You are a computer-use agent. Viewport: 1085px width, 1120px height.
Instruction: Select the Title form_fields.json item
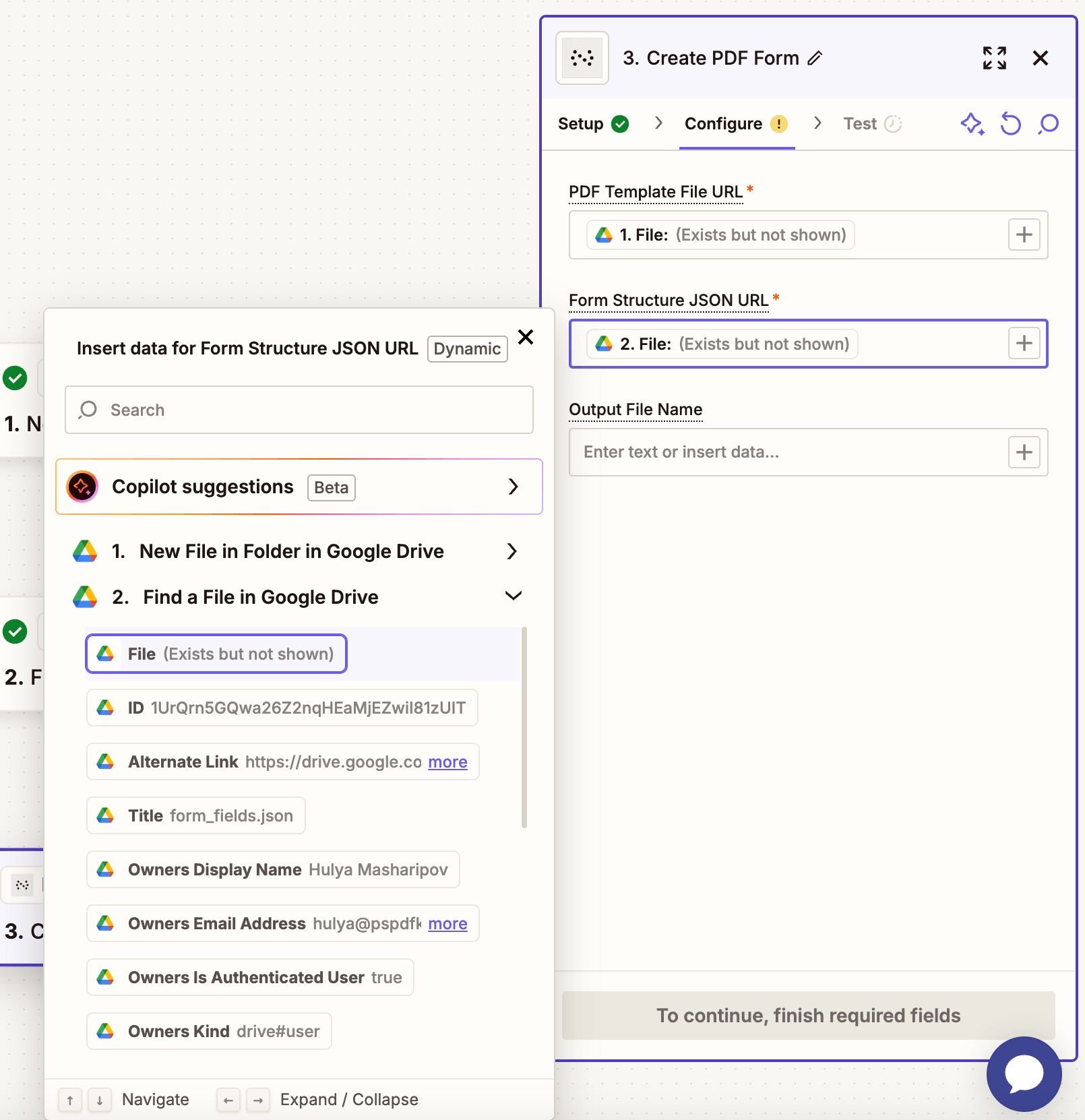click(x=195, y=816)
